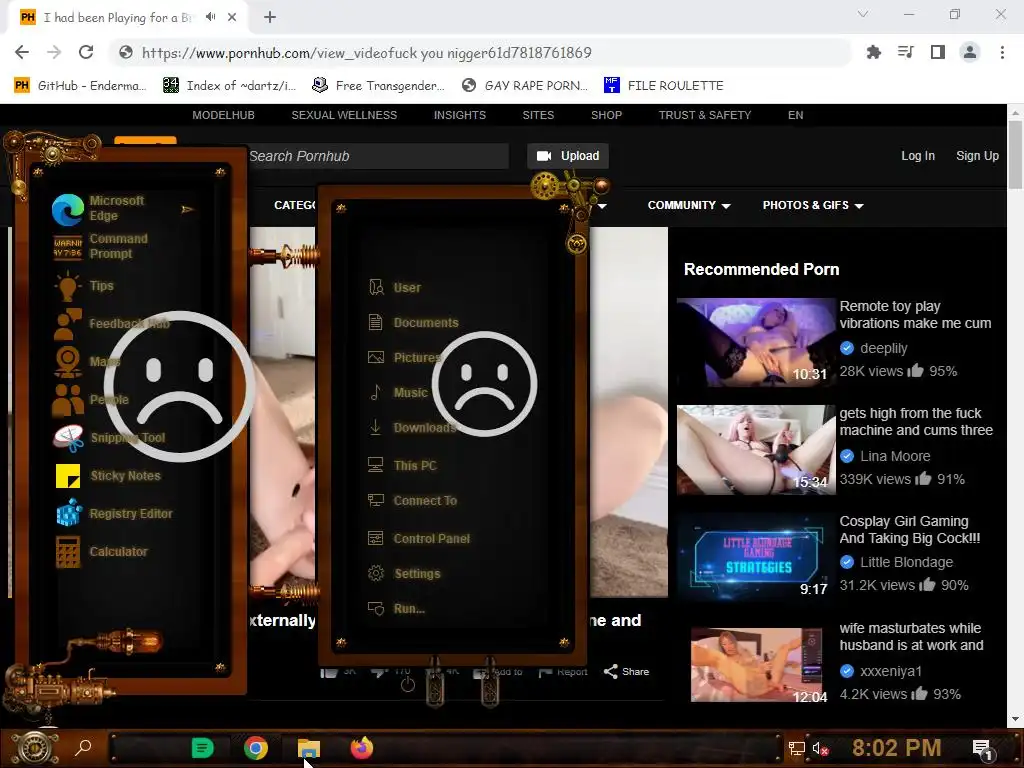Switch to Chrome on the taskbar
Image resolution: width=1024 pixels, height=768 pixels.
[256, 748]
